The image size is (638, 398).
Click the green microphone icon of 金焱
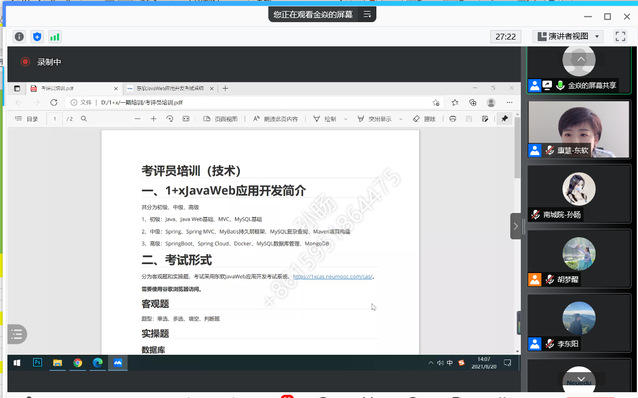pyautogui.click(x=560, y=85)
